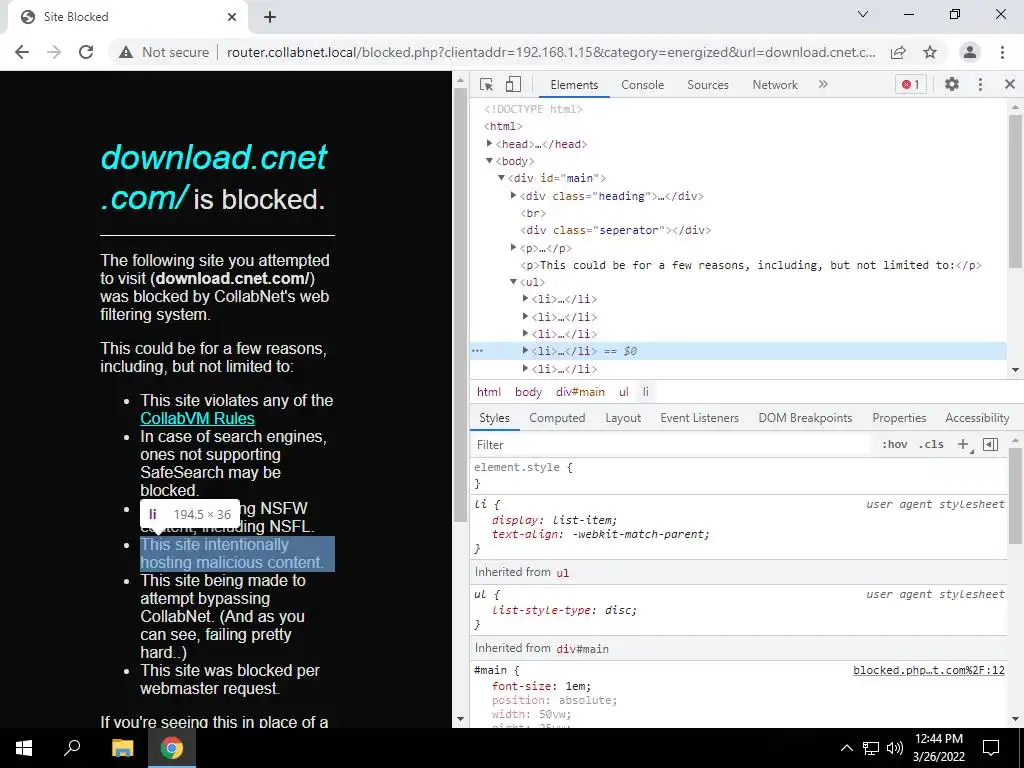The height and width of the screenshot is (768, 1024).
Task: Click the address bar URL
Action: pyautogui.click(x=551, y=52)
